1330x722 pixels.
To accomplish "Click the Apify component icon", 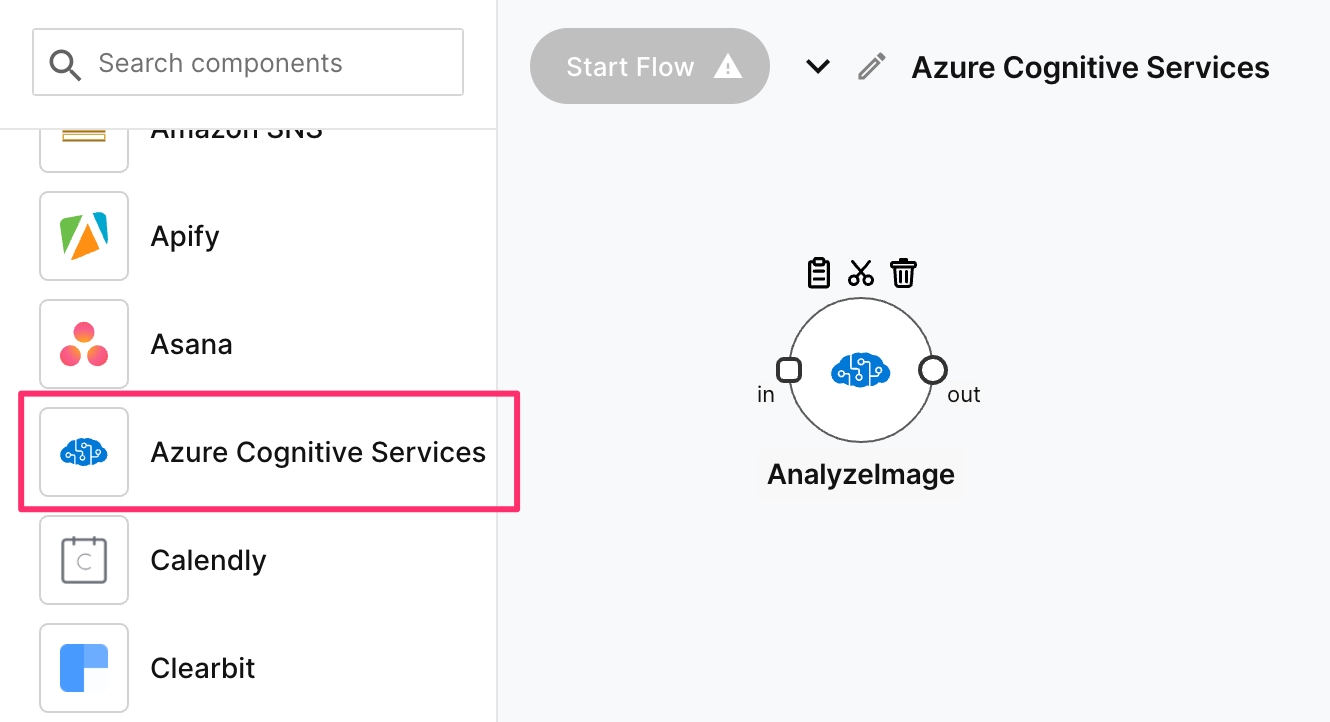I will [84, 236].
